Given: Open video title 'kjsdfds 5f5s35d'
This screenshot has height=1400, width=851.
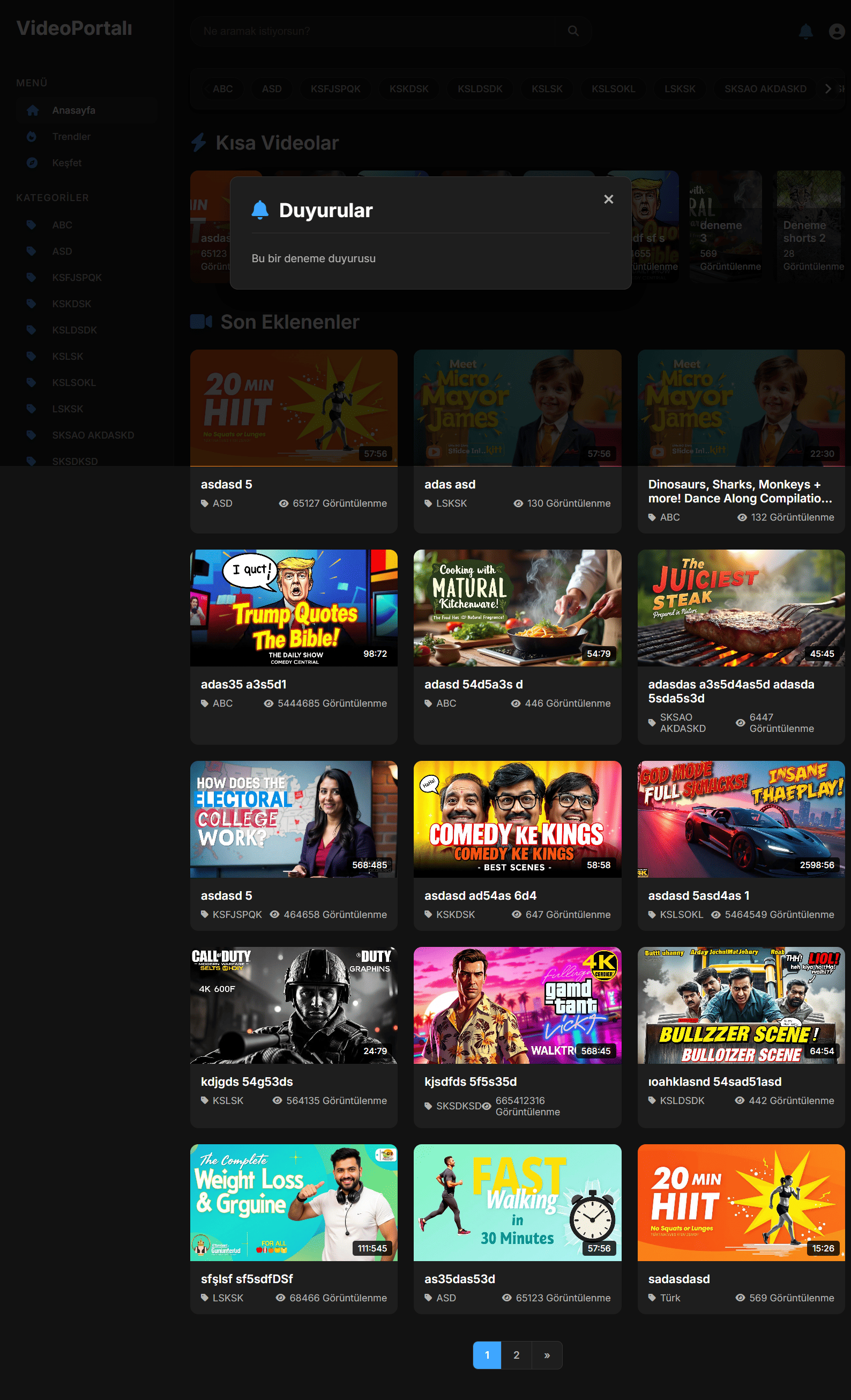Looking at the screenshot, I should tap(471, 1082).
